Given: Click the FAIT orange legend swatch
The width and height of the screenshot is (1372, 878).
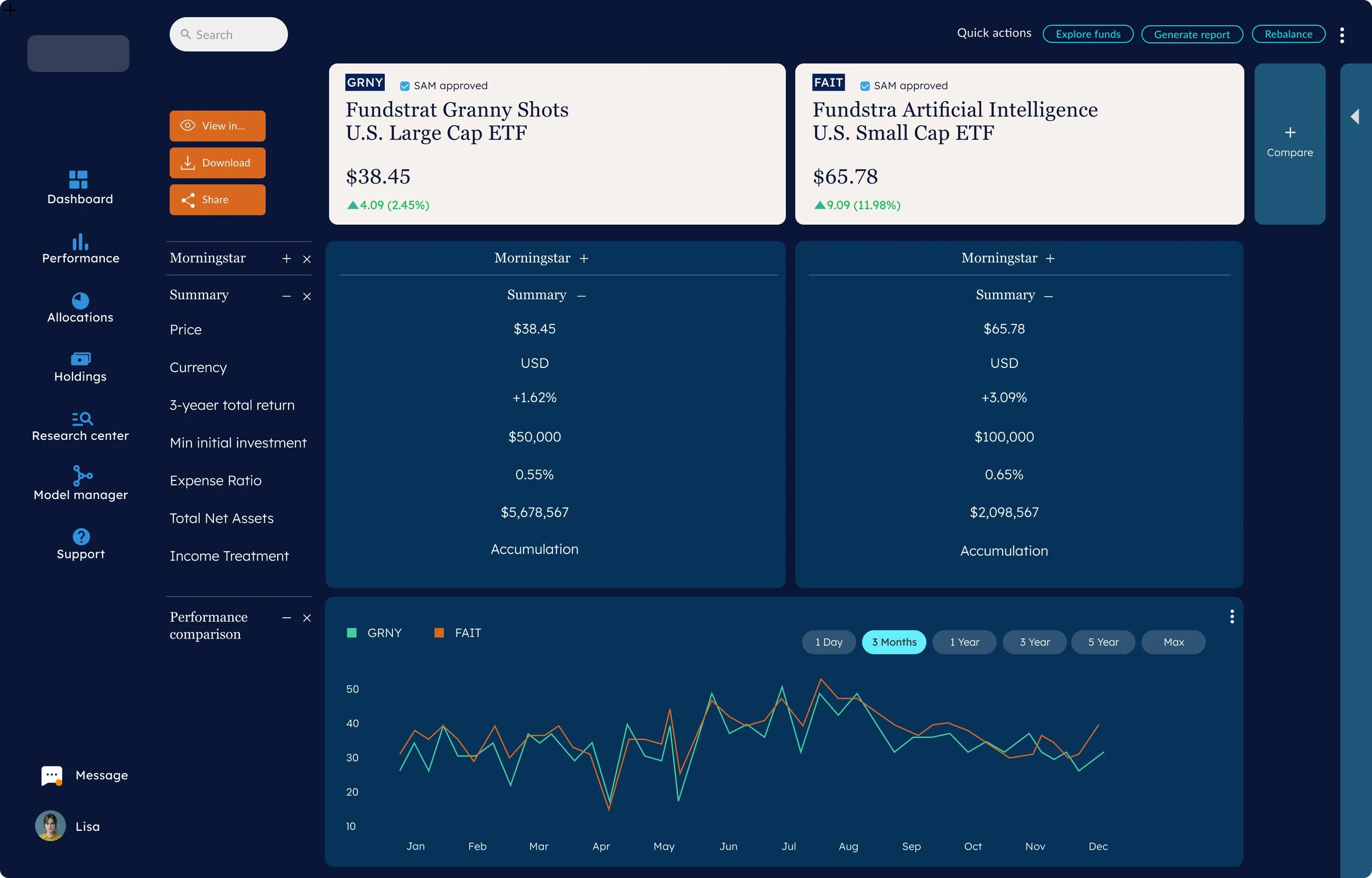Looking at the screenshot, I should [x=438, y=633].
